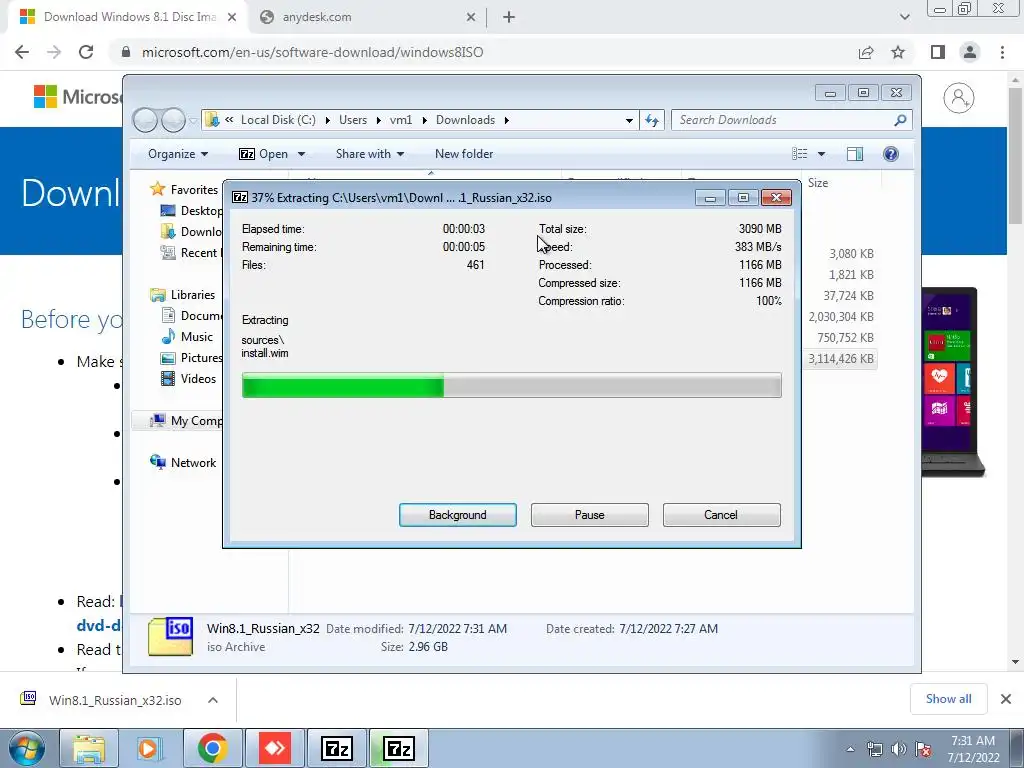Viewport: 1024px width, 768px height.
Task: Open a new Chrome tab
Action: point(509,17)
